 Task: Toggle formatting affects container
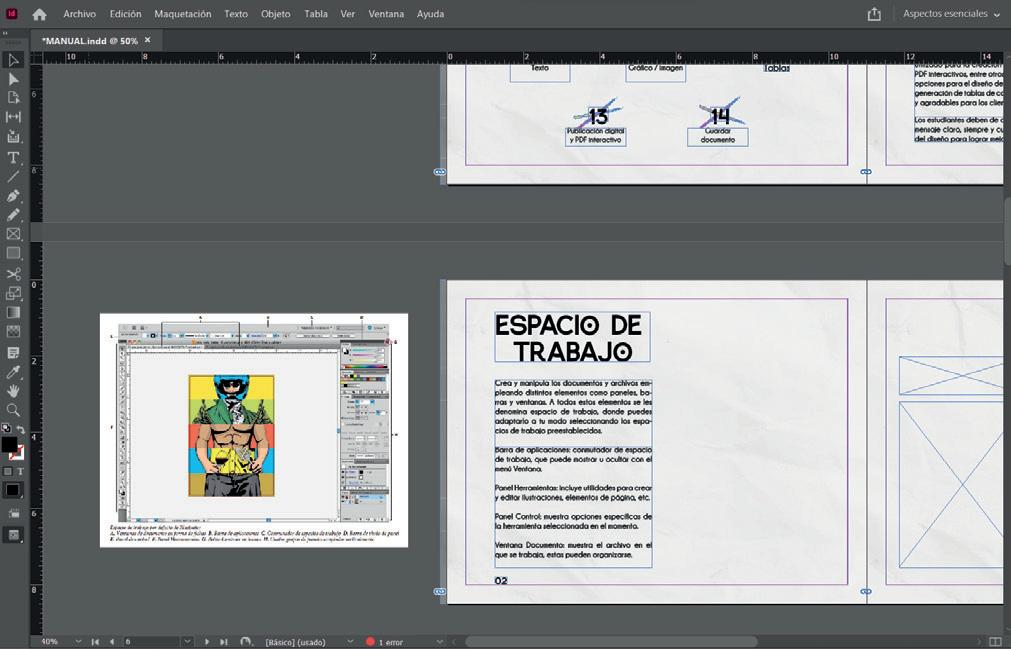(8, 472)
